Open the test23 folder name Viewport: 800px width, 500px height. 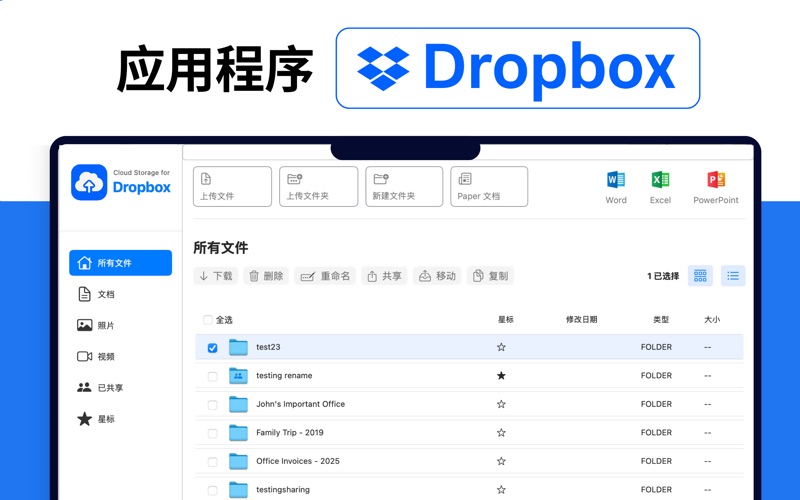(268, 347)
